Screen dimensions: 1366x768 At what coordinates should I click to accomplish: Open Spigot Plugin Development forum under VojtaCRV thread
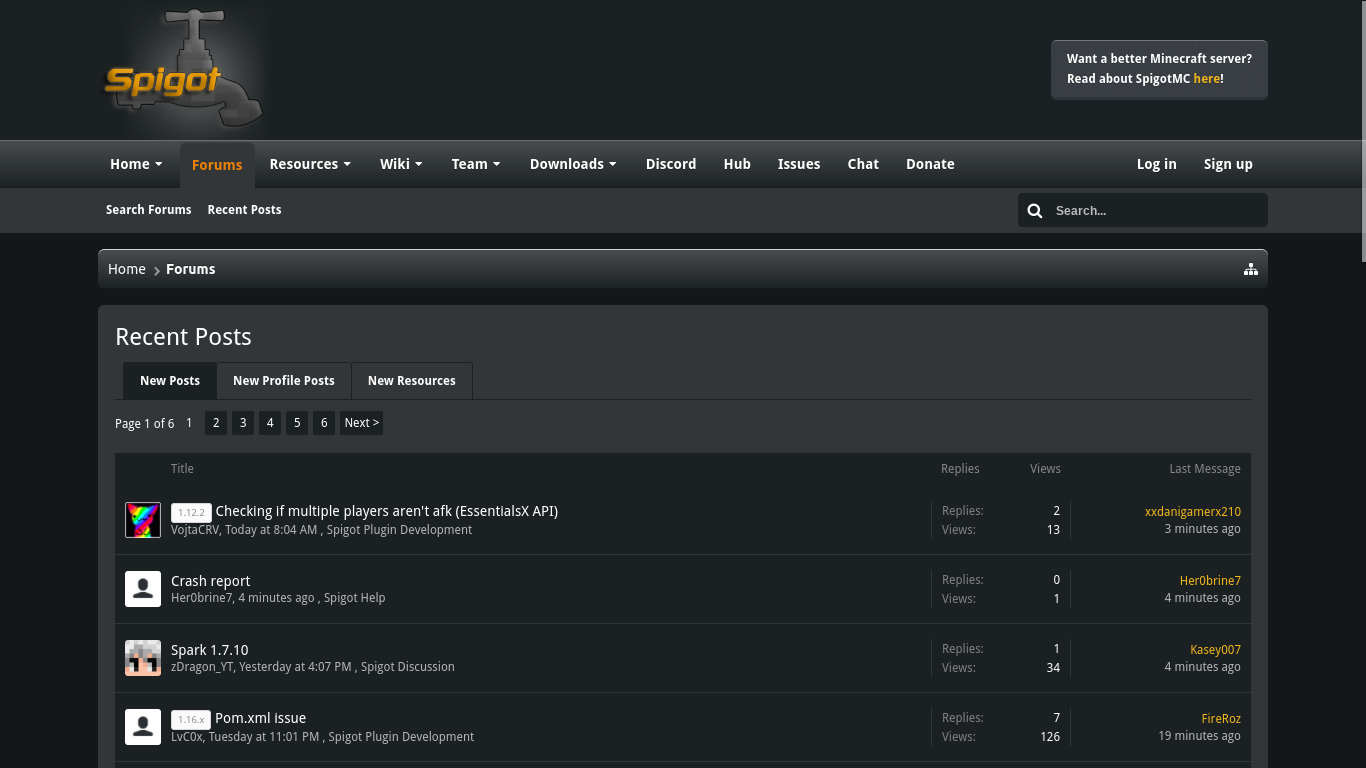coord(399,530)
